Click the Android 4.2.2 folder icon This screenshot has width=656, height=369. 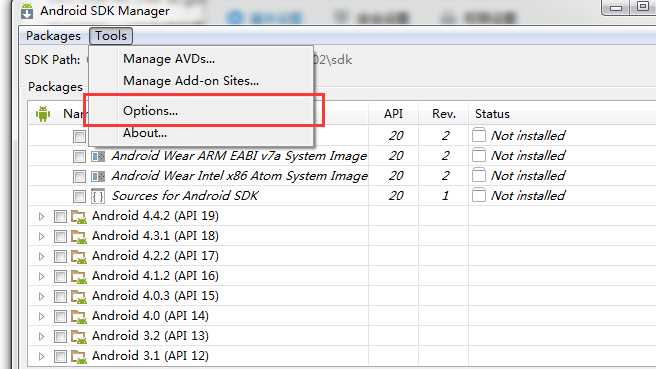click(x=79, y=256)
